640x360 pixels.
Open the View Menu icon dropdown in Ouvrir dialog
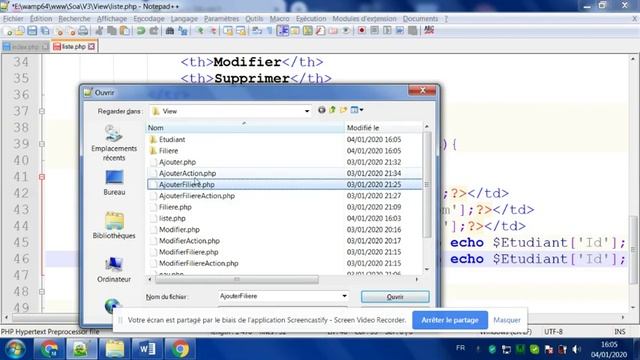[357, 110]
